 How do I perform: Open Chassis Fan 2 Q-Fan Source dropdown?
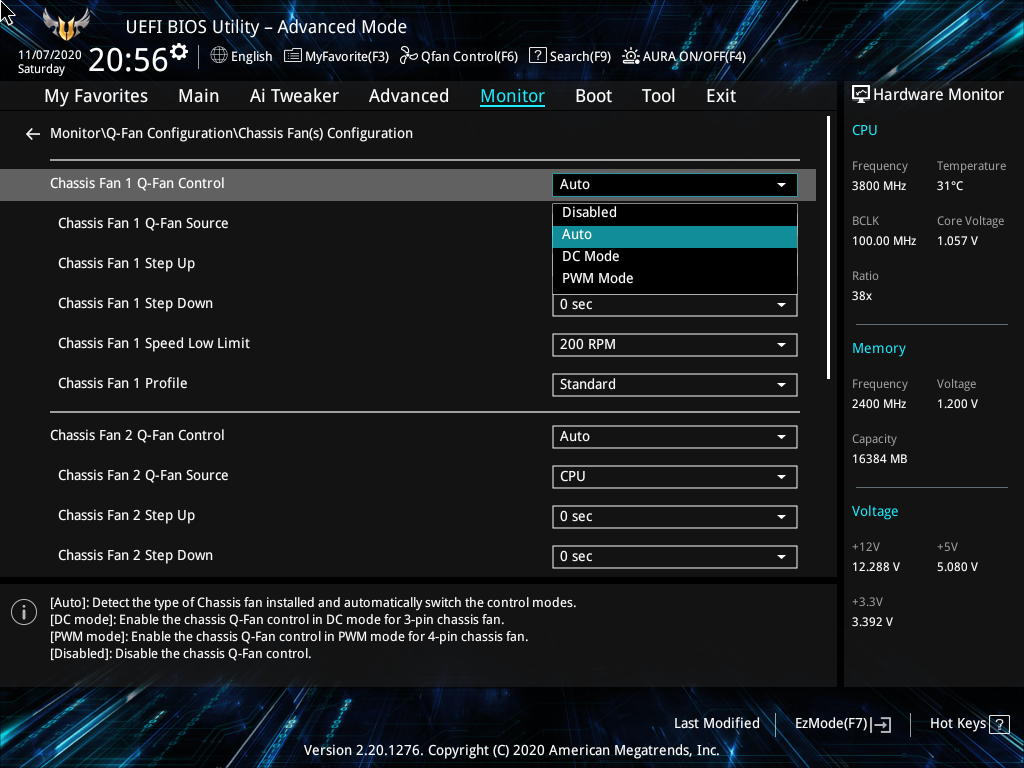point(675,477)
